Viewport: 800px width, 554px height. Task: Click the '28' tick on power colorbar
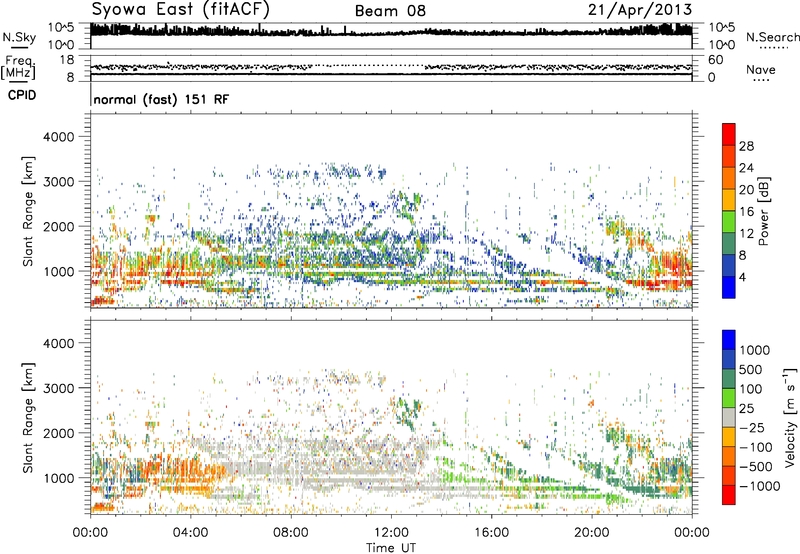746,146
